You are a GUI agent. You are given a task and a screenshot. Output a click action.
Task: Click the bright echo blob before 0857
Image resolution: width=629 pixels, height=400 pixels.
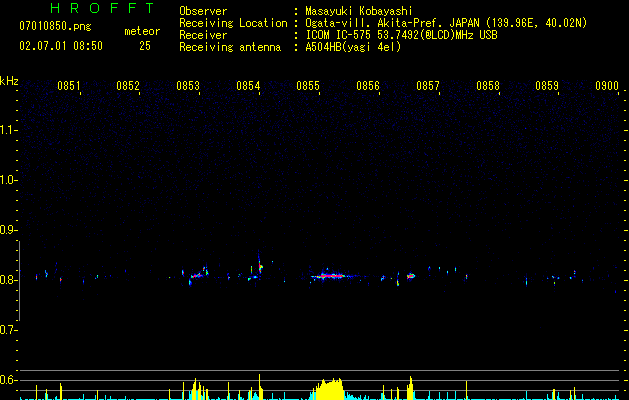[411, 276]
